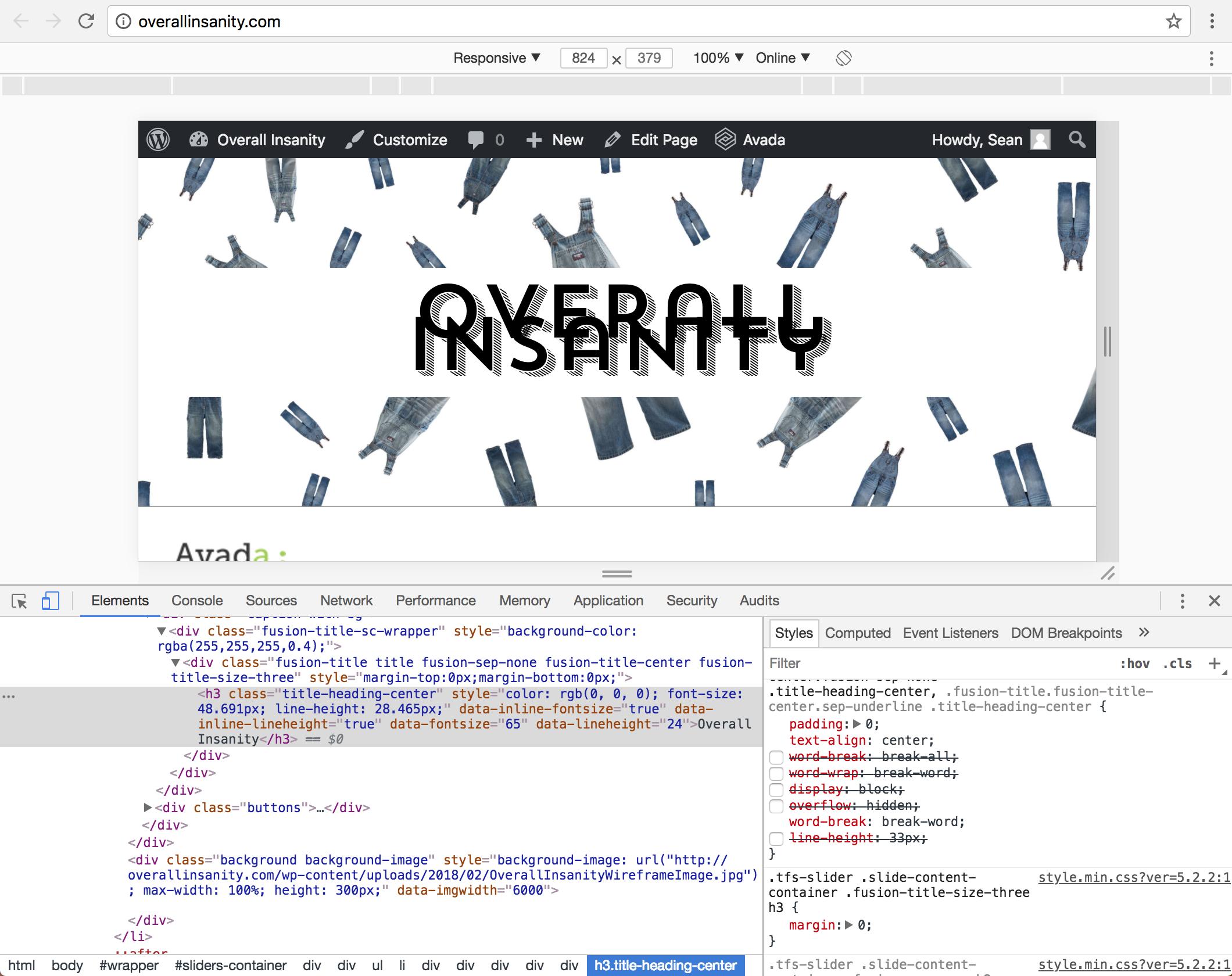Open the Online network throttling dropdown
Viewport: 1232px width, 976px height.
782,58
